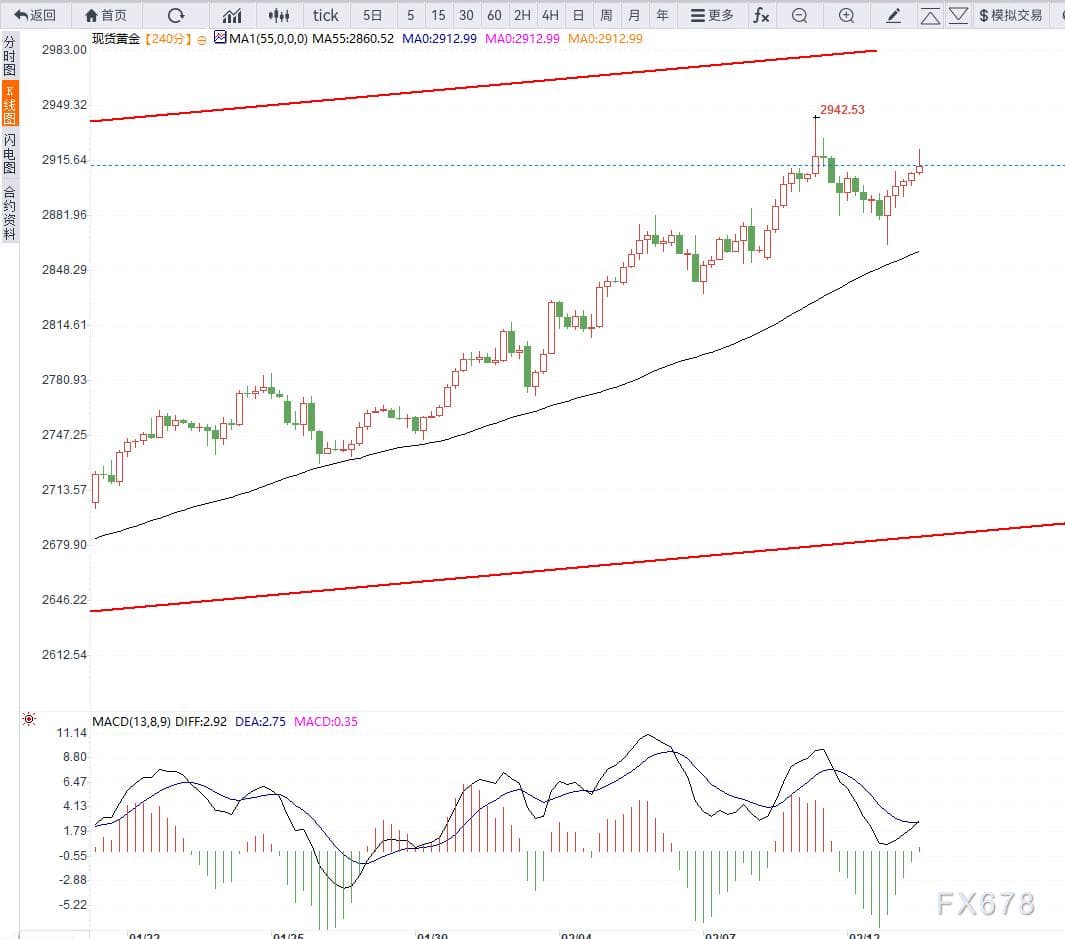Viewport: 1065px width, 939px height.
Task: Go to 首页 home page
Action: click(x=105, y=15)
